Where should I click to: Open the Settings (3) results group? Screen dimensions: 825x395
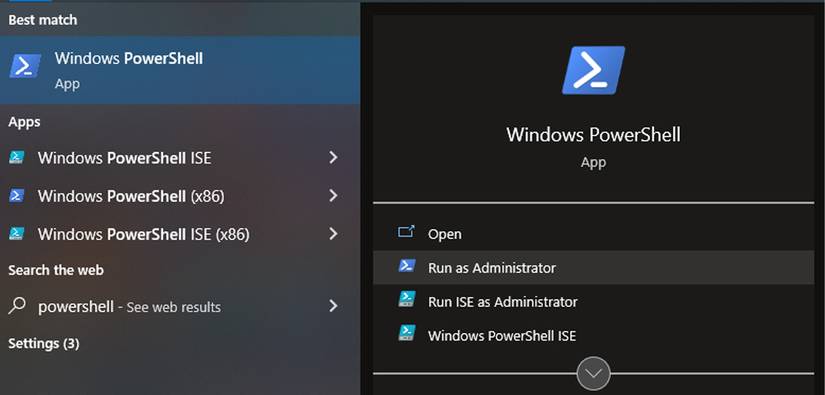[x=44, y=343]
